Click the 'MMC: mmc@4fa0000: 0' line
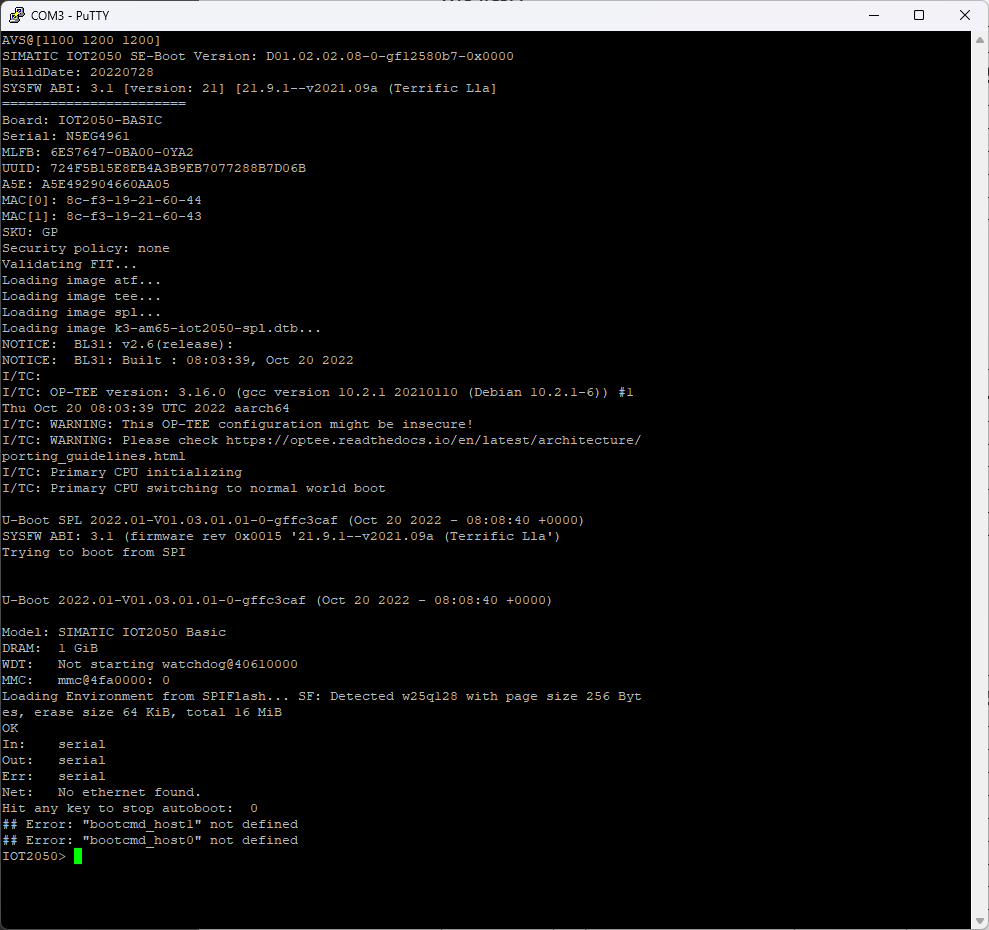Screen dimensions: 989x930 (x=86, y=680)
